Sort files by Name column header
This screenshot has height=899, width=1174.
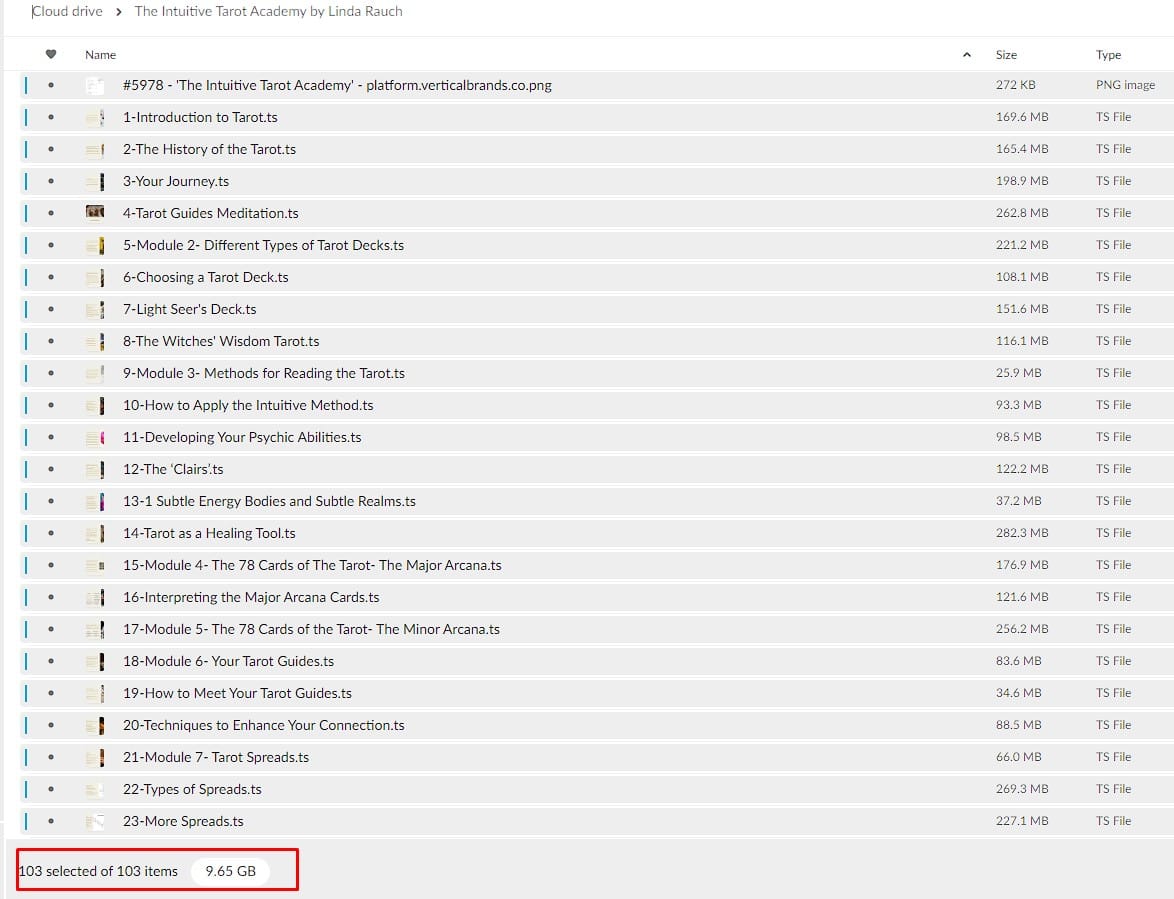tap(101, 55)
